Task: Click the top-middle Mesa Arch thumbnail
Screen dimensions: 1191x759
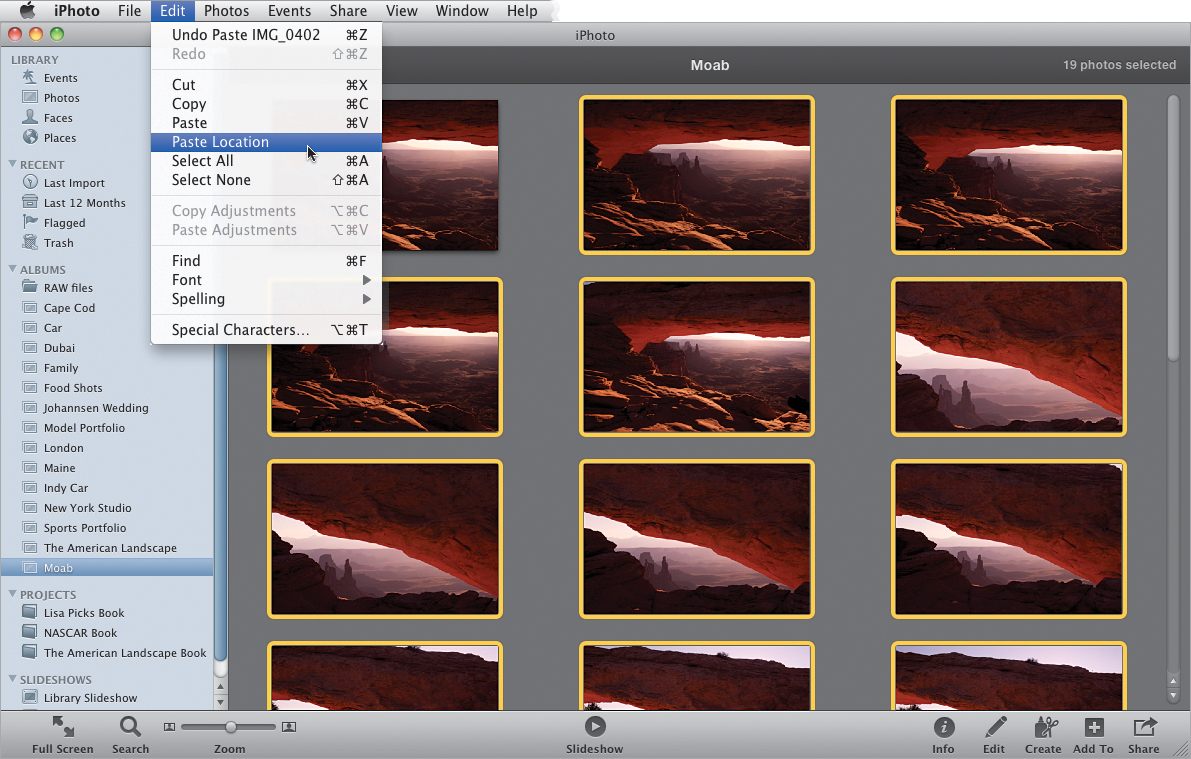Action: coord(697,175)
